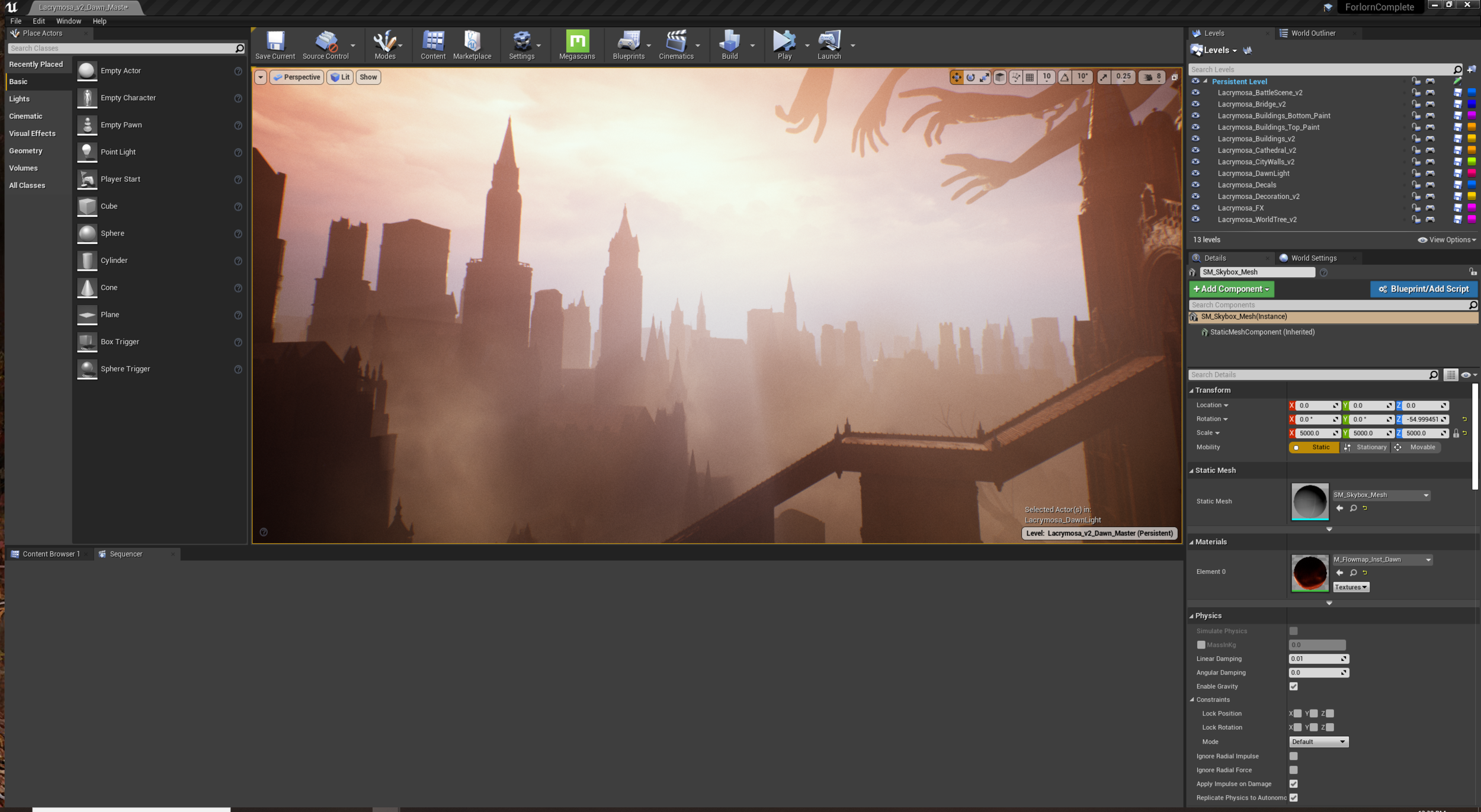This screenshot has height=812, width=1481.
Task: Open the Marketplace from the toolbar
Action: pyautogui.click(x=472, y=44)
